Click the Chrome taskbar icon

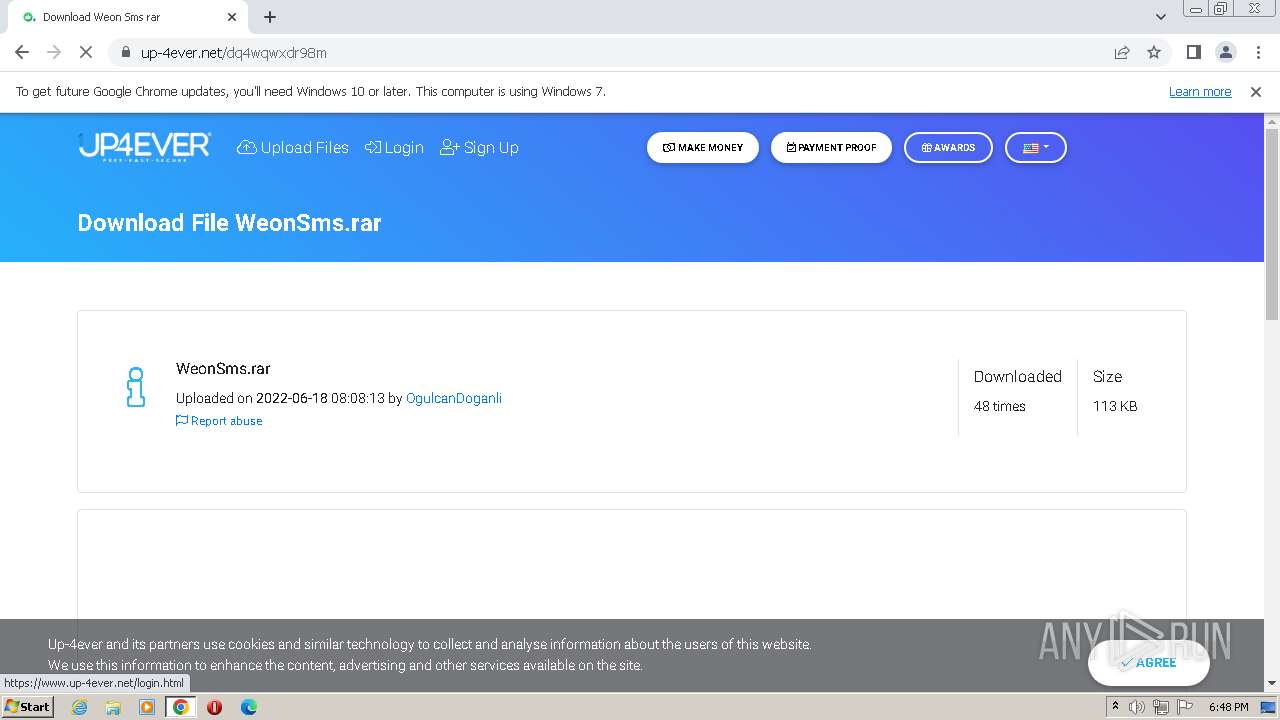click(181, 707)
